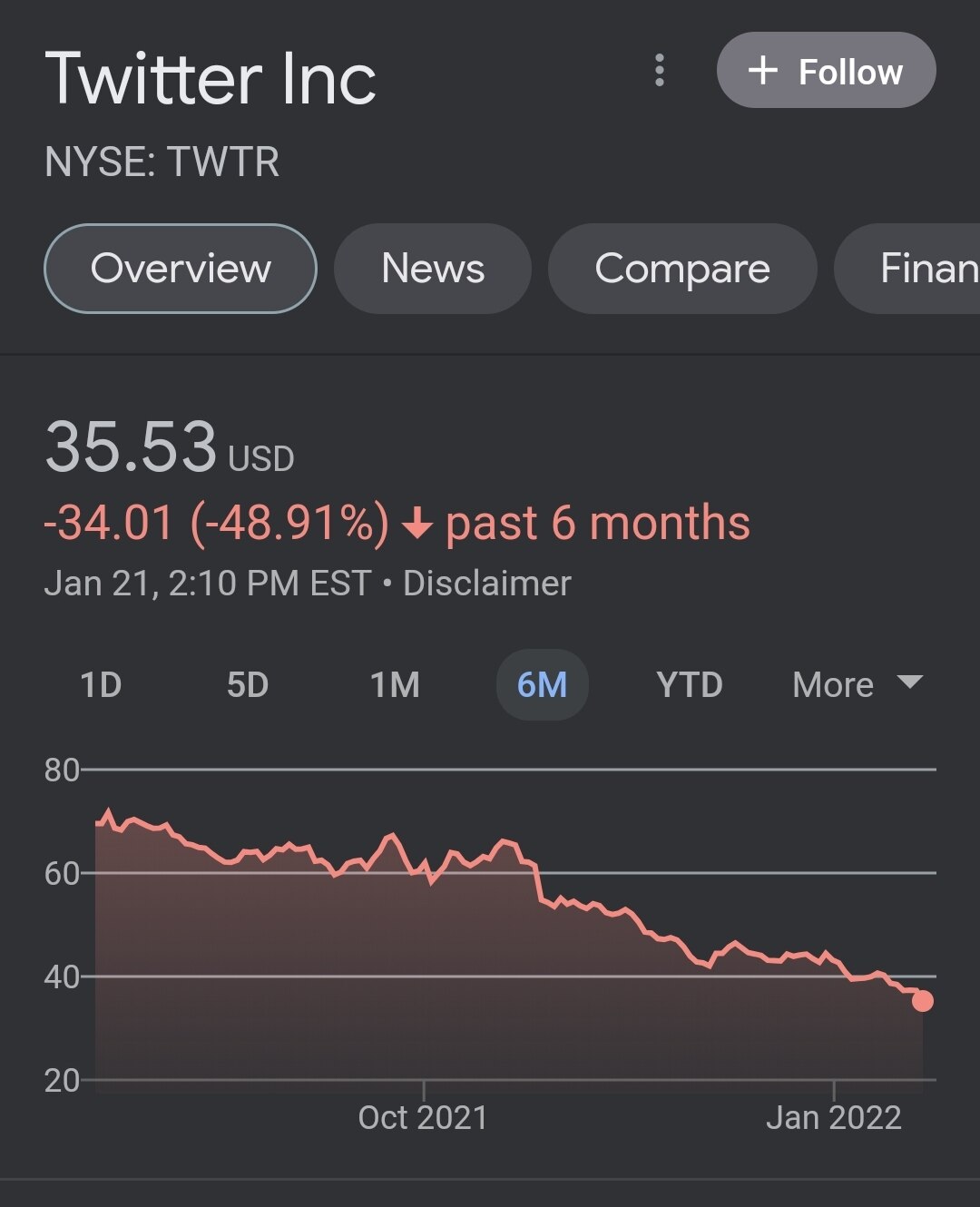
Task: Click the red down arrow price indicator
Action: (x=416, y=525)
